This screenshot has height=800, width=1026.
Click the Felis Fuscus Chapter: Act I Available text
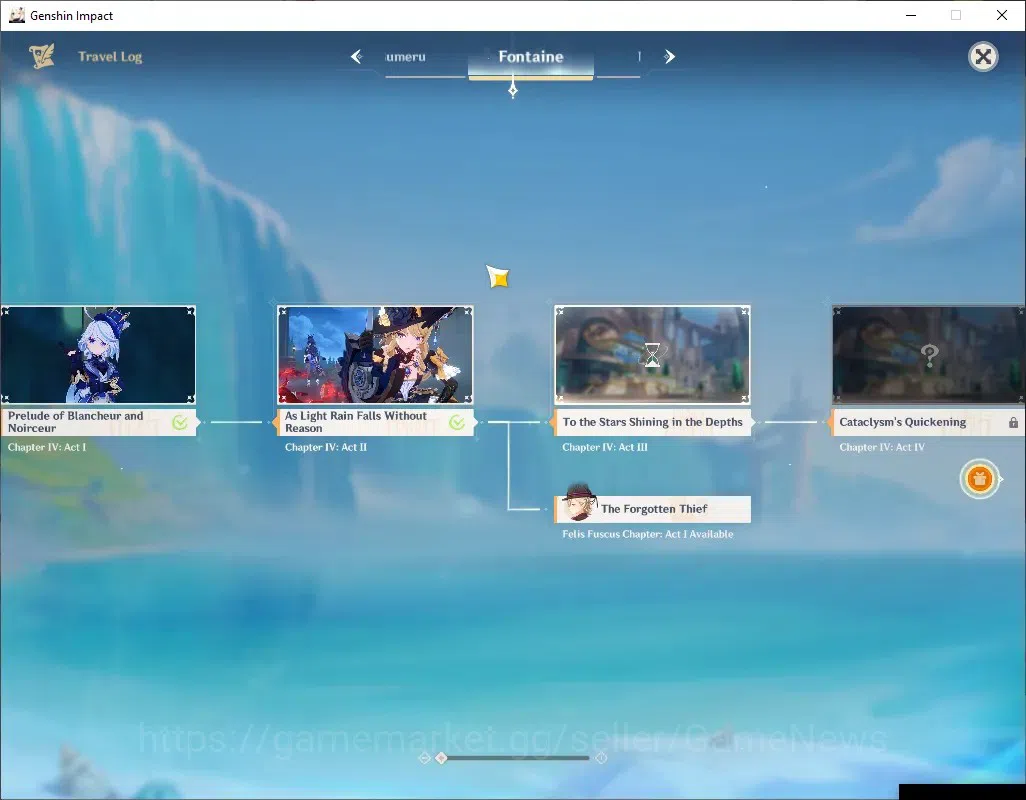648,534
